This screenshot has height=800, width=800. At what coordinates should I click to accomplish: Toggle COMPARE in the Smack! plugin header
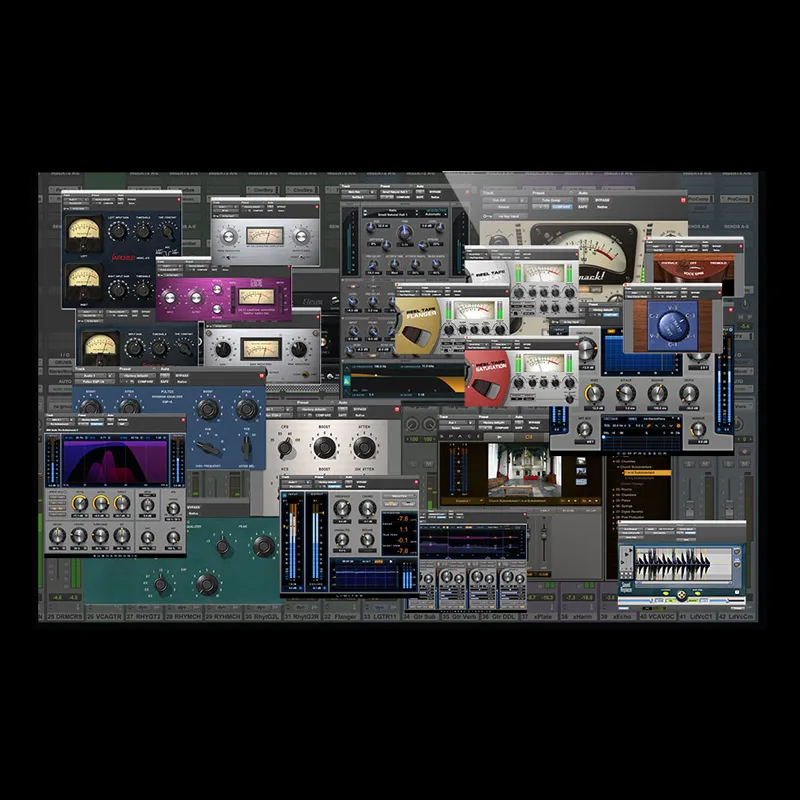click(x=562, y=207)
